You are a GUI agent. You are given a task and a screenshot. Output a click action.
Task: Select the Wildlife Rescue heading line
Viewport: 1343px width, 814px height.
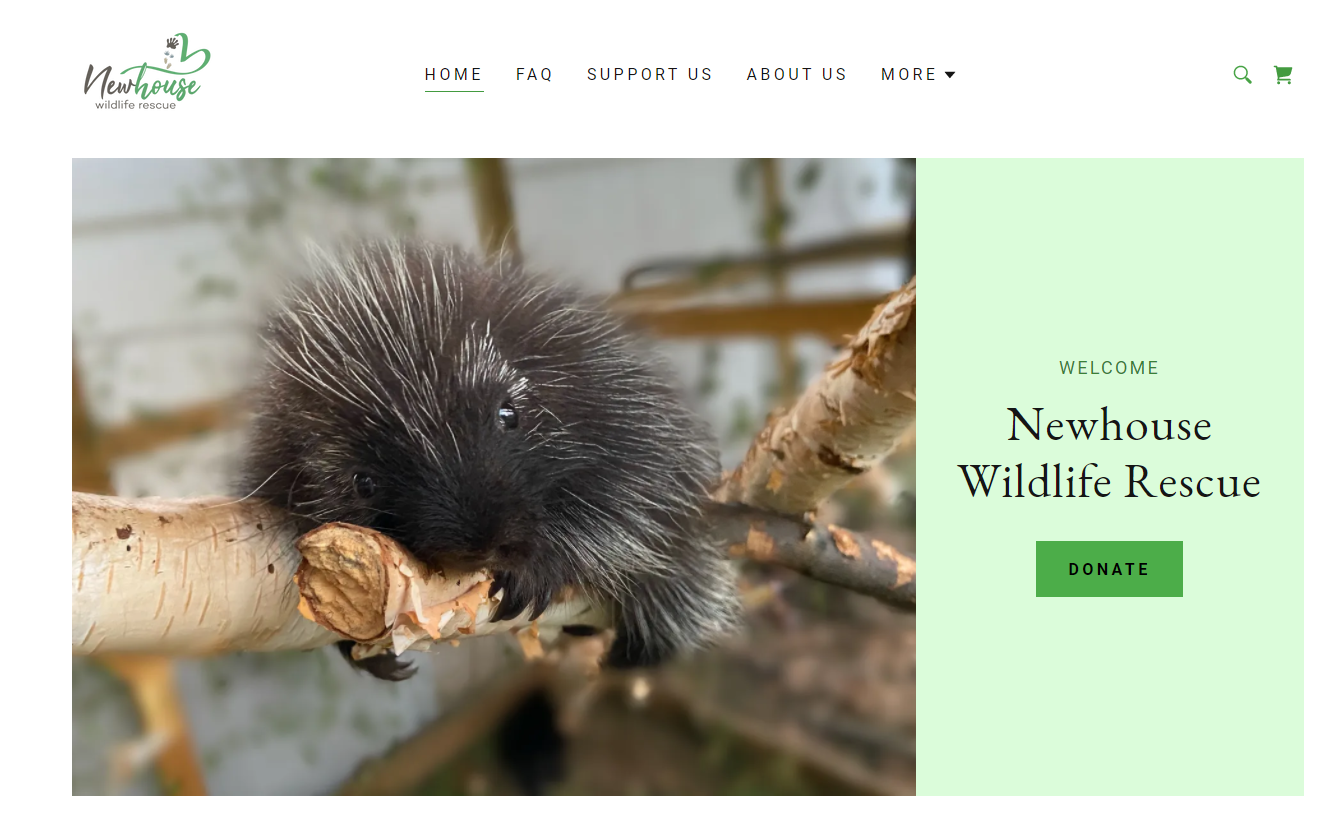[x=1109, y=482]
